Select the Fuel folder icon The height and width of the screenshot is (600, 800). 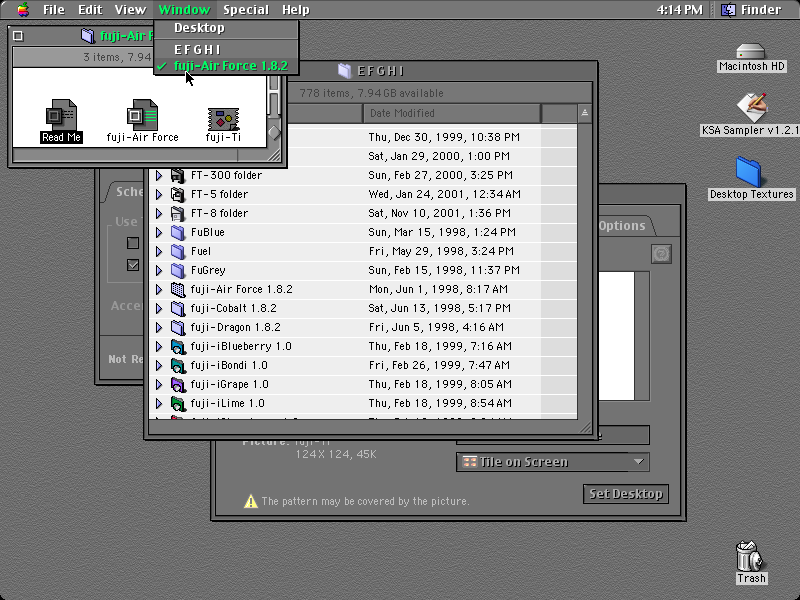click(x=178, y=252)
